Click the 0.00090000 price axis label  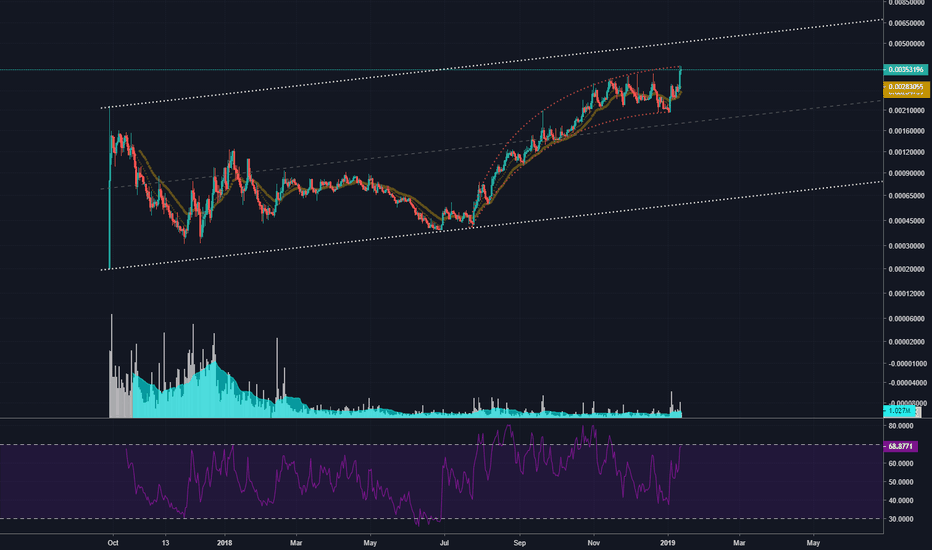click(906, 174)
